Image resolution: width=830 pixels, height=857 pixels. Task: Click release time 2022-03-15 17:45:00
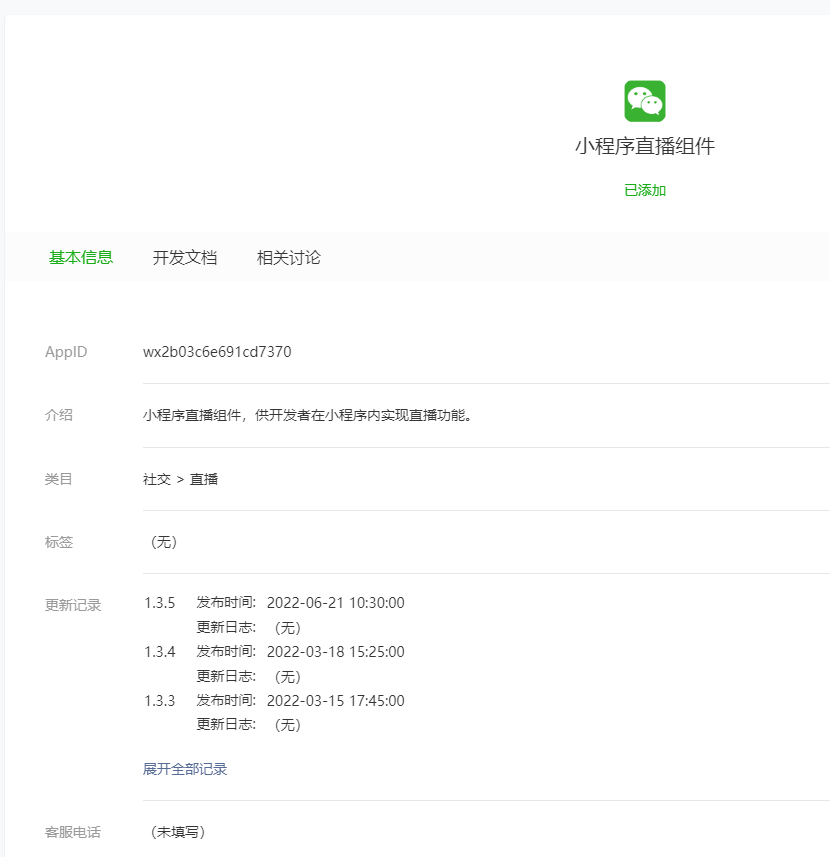click(x=335, y=701)
